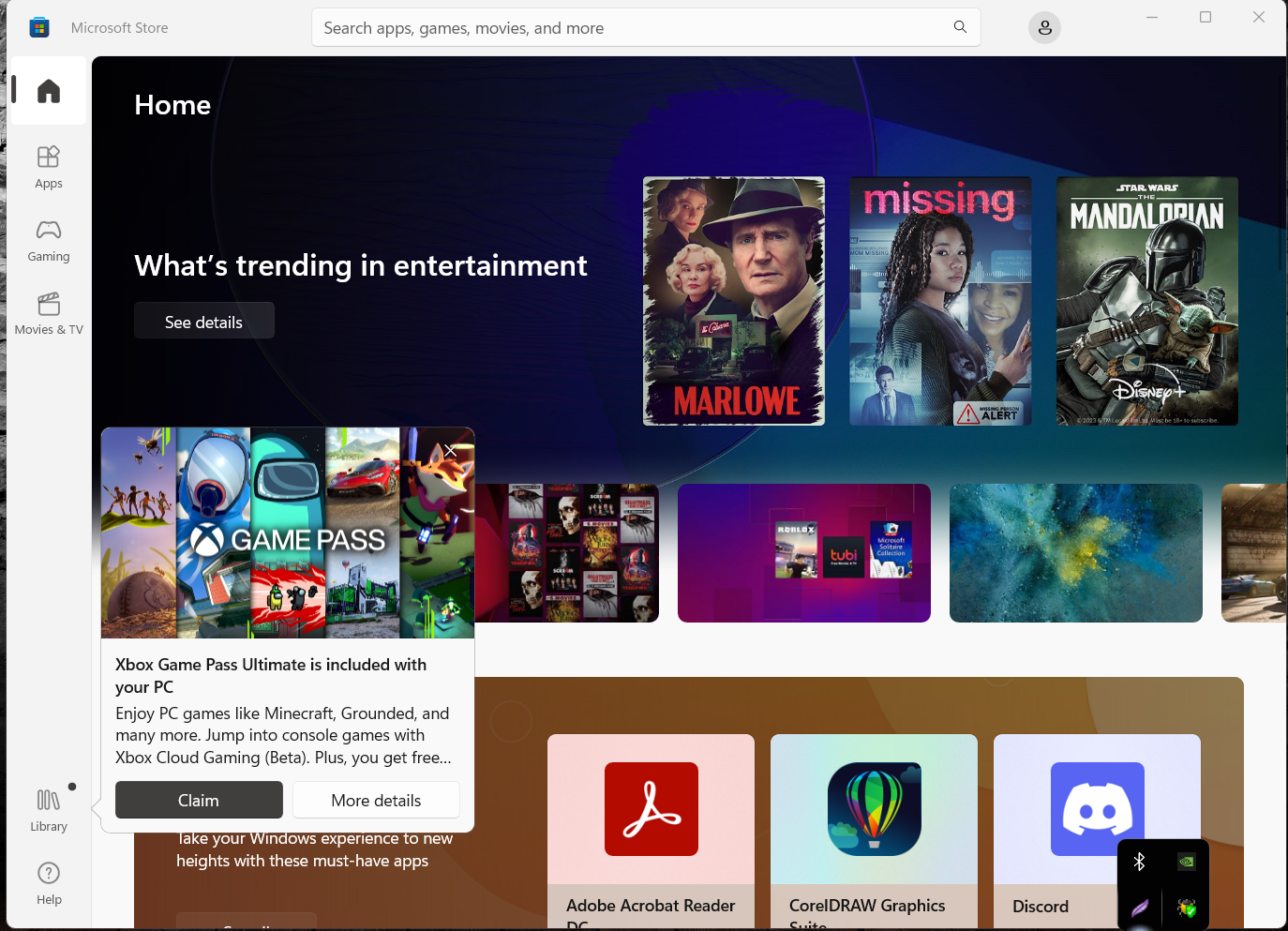The width and height of the screenshot is (1288, 931).
Task: Click the Bluetooth tray icon
Action: [x=1140, y=862]
